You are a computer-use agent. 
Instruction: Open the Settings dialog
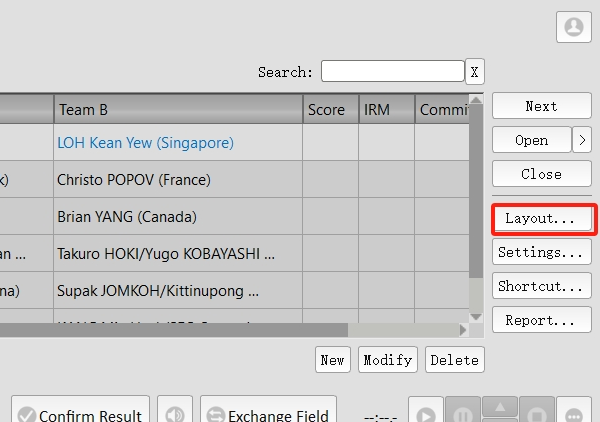coord(541,253)
